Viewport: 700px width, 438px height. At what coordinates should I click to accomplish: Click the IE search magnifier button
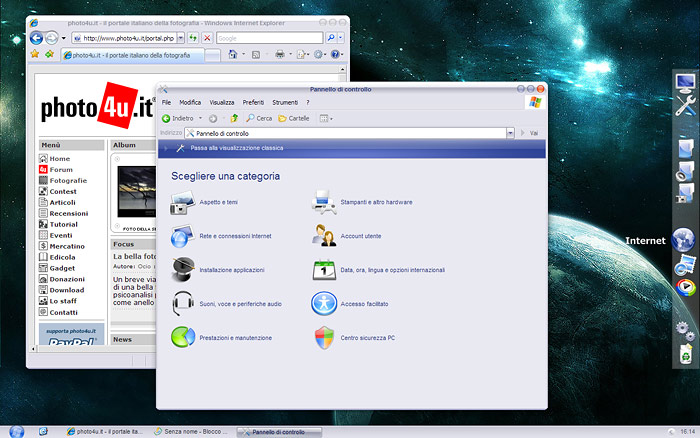(x=331, y=38)
